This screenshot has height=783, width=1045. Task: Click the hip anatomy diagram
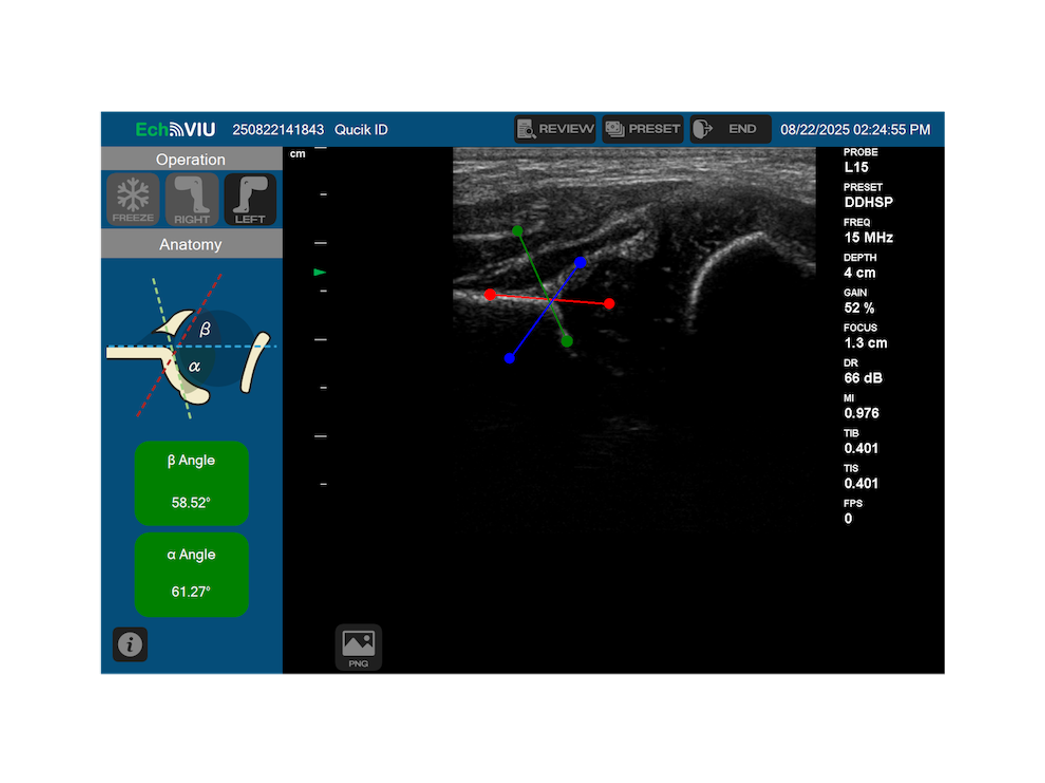[x=190, y=347]
